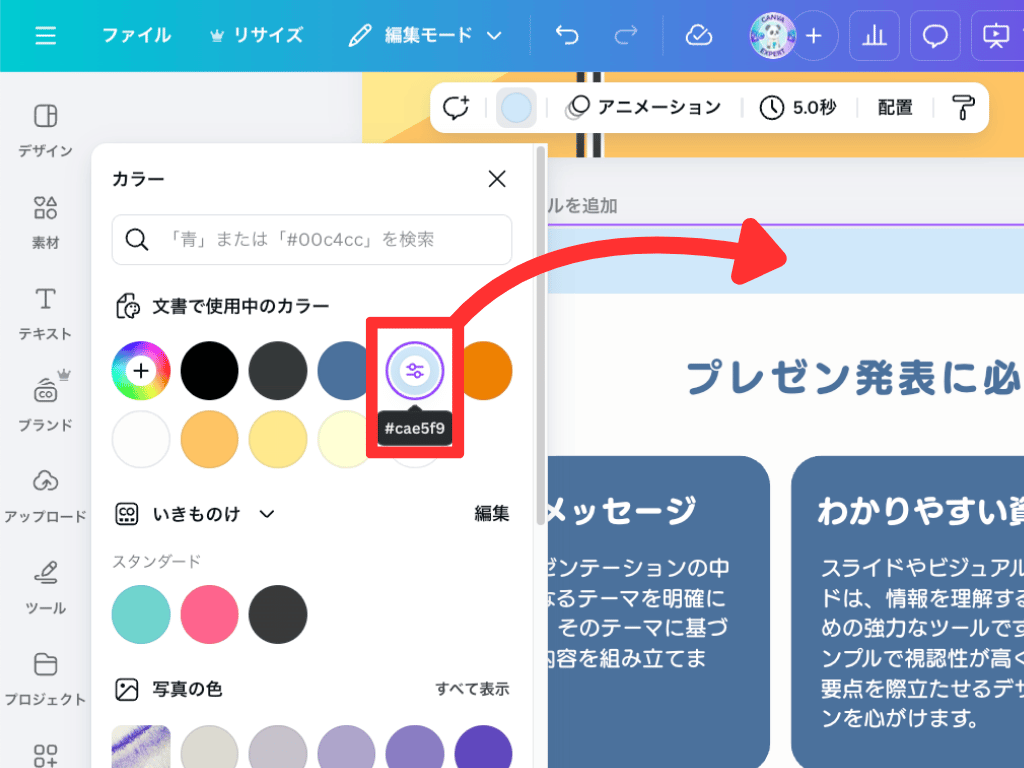
Task: Close the カラー panel
Action: click(x=497, y=178)
